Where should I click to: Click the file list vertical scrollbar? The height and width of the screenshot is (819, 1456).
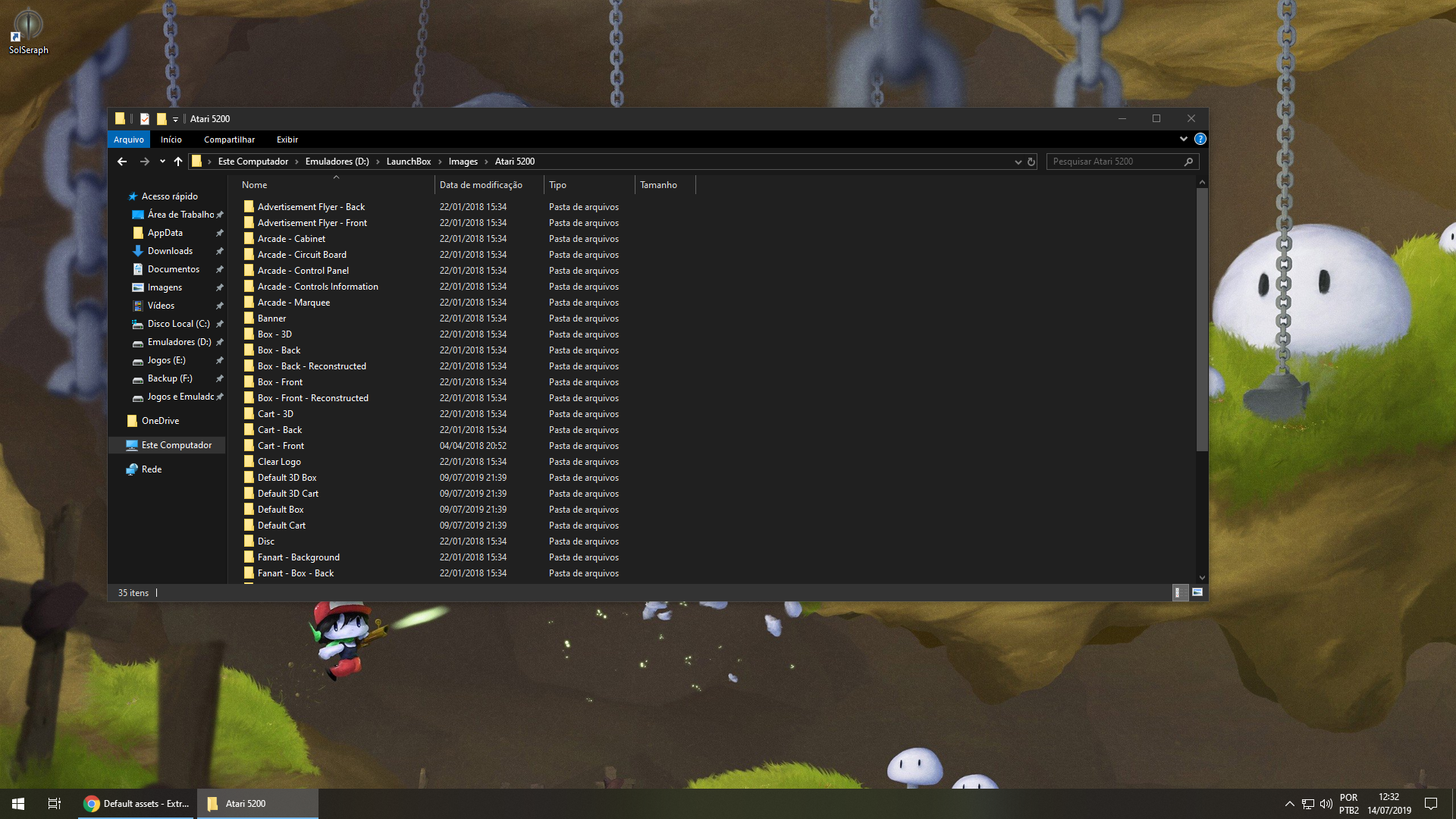click(x=1202, y=319)
